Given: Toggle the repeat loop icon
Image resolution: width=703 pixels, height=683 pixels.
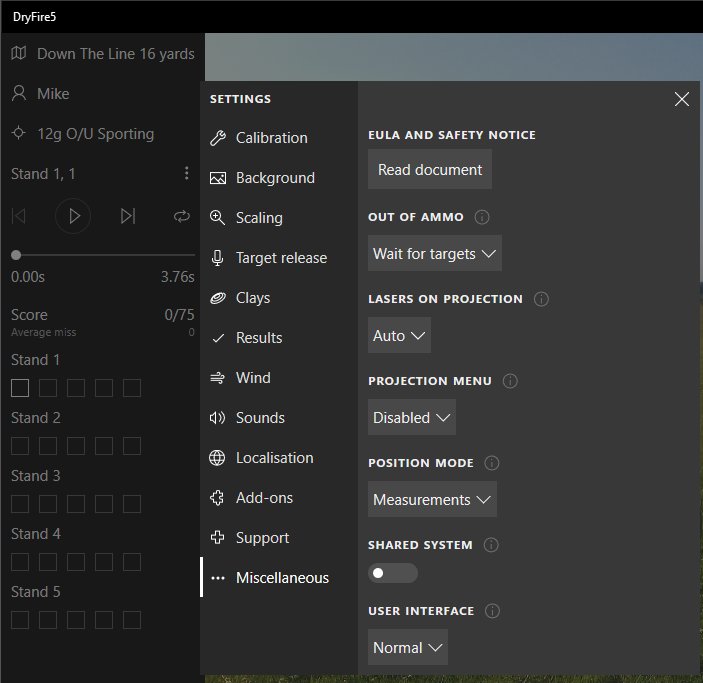Looking at the screenshot, I should tap(181, 216).
